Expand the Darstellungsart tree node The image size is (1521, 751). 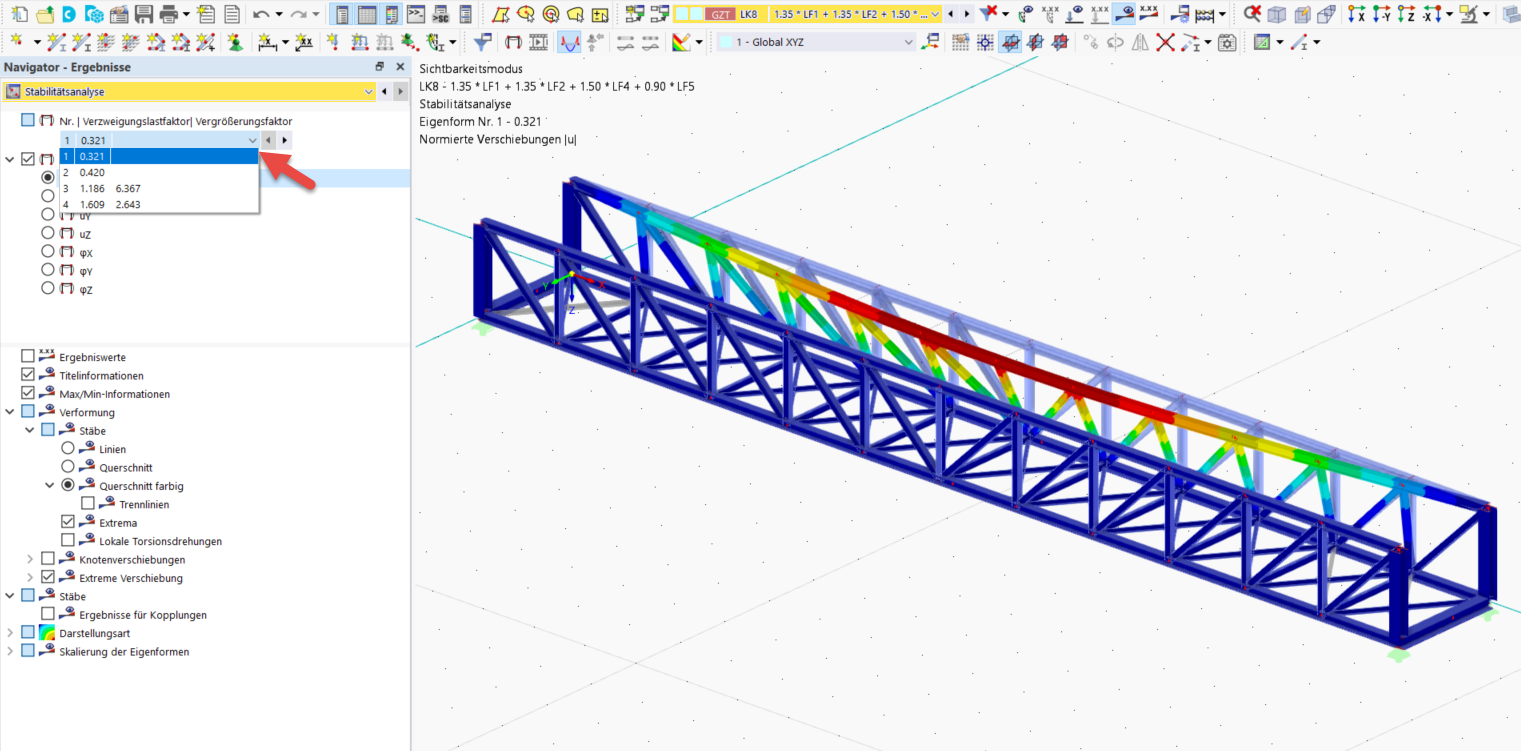[x=11, y=633]
